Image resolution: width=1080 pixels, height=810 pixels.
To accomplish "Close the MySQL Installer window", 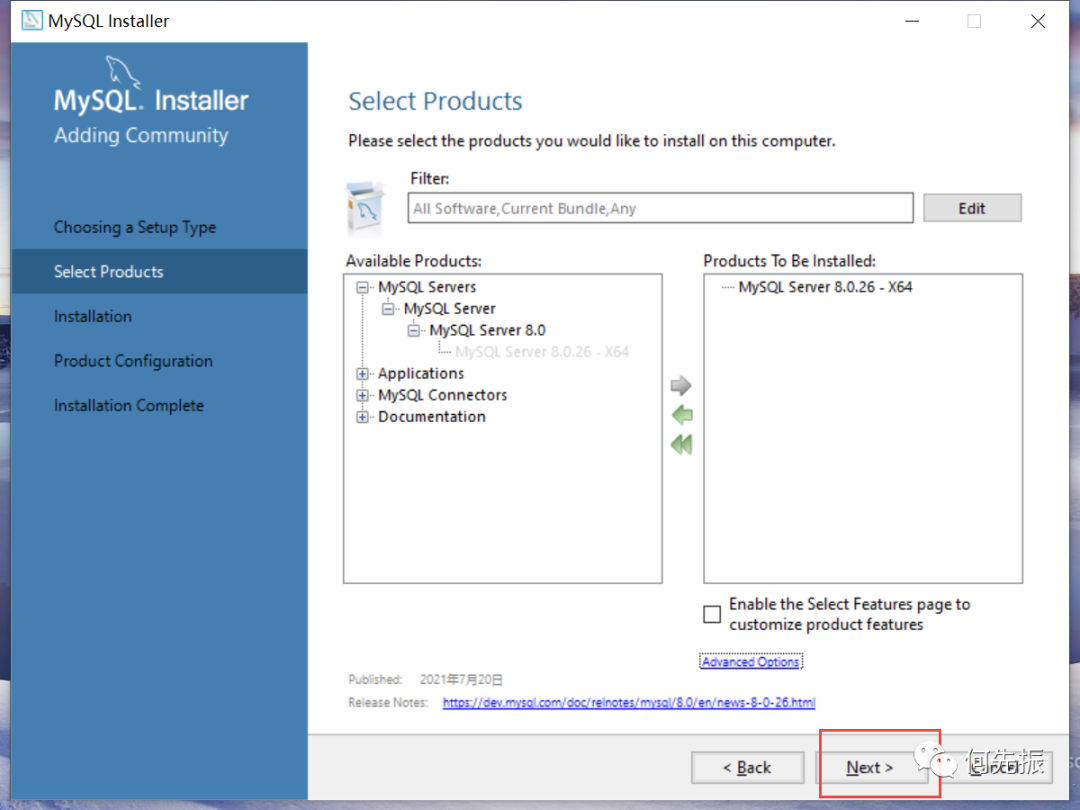I will 1038,21.
